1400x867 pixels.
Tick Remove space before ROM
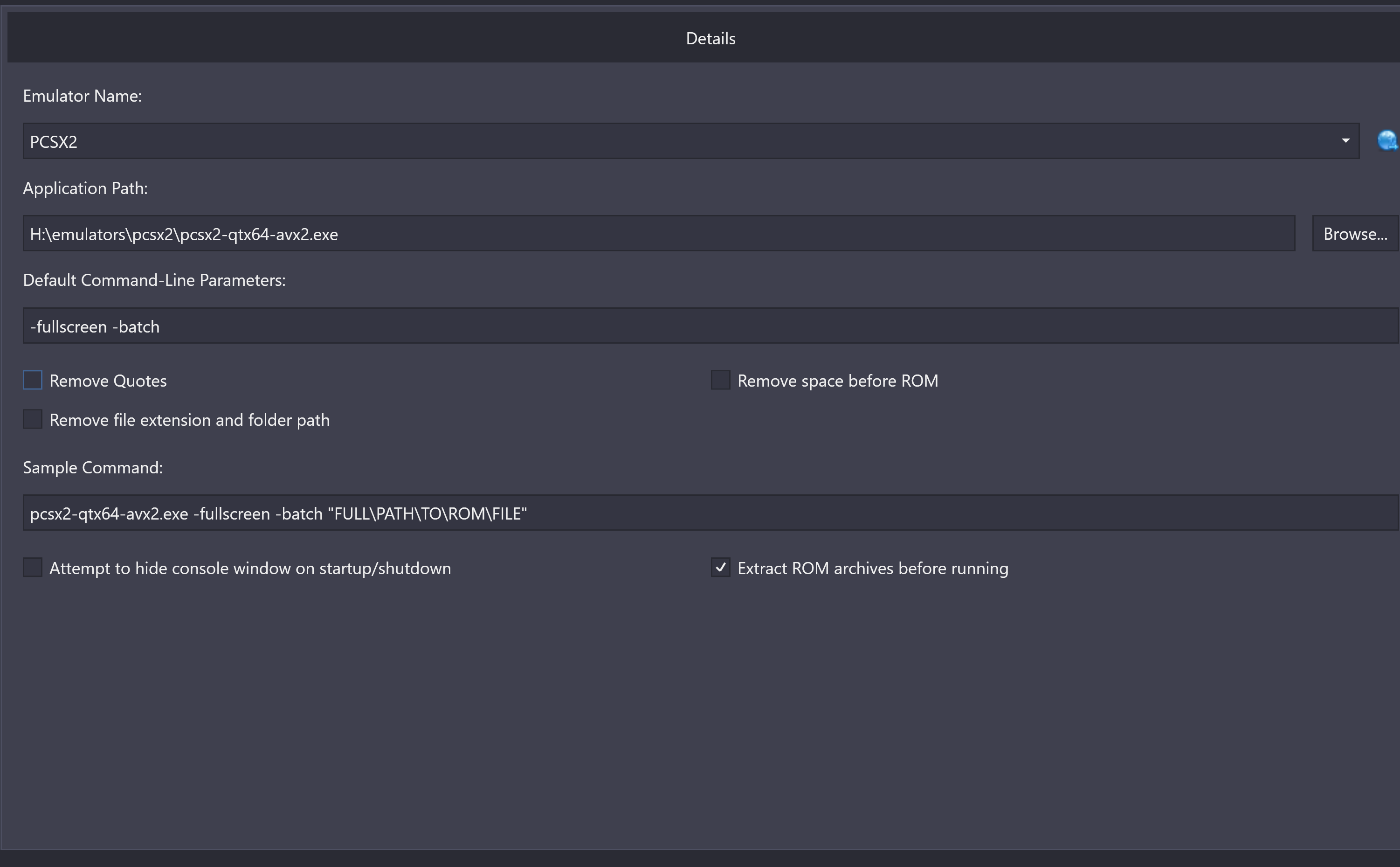pyautogui.click(x=720, y=380)
